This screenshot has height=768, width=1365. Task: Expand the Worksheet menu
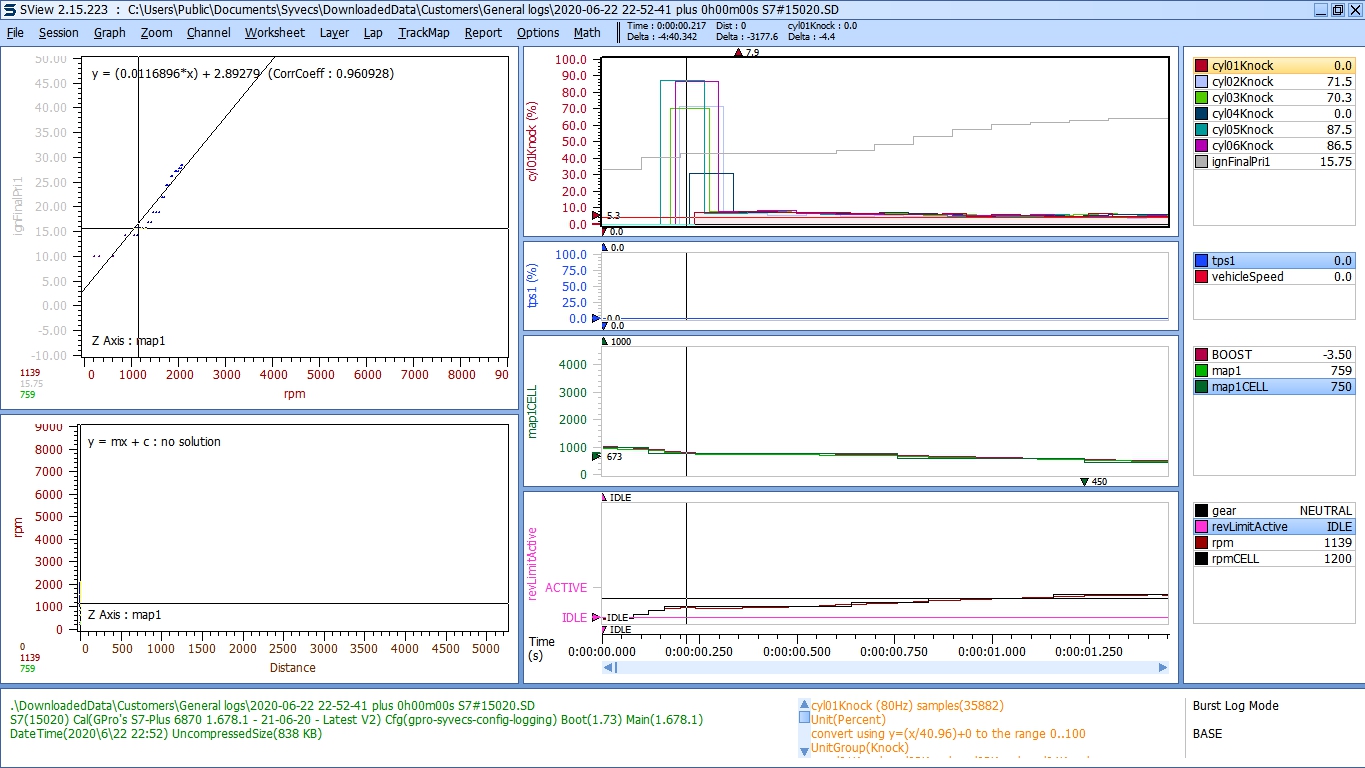(x=274, y=32)
